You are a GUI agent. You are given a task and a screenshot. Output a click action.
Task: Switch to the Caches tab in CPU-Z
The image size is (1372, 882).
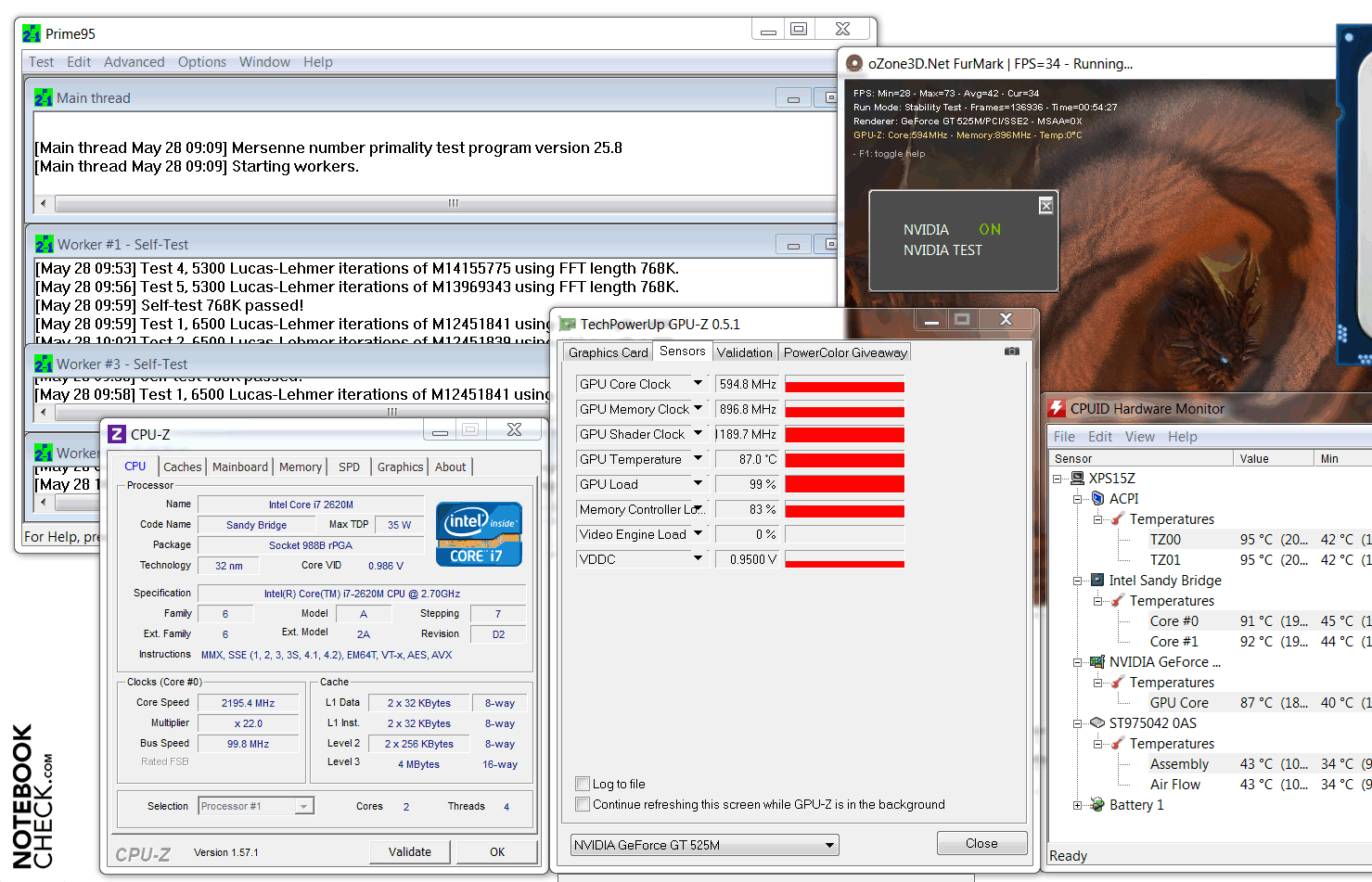click(x=182, y=467)
